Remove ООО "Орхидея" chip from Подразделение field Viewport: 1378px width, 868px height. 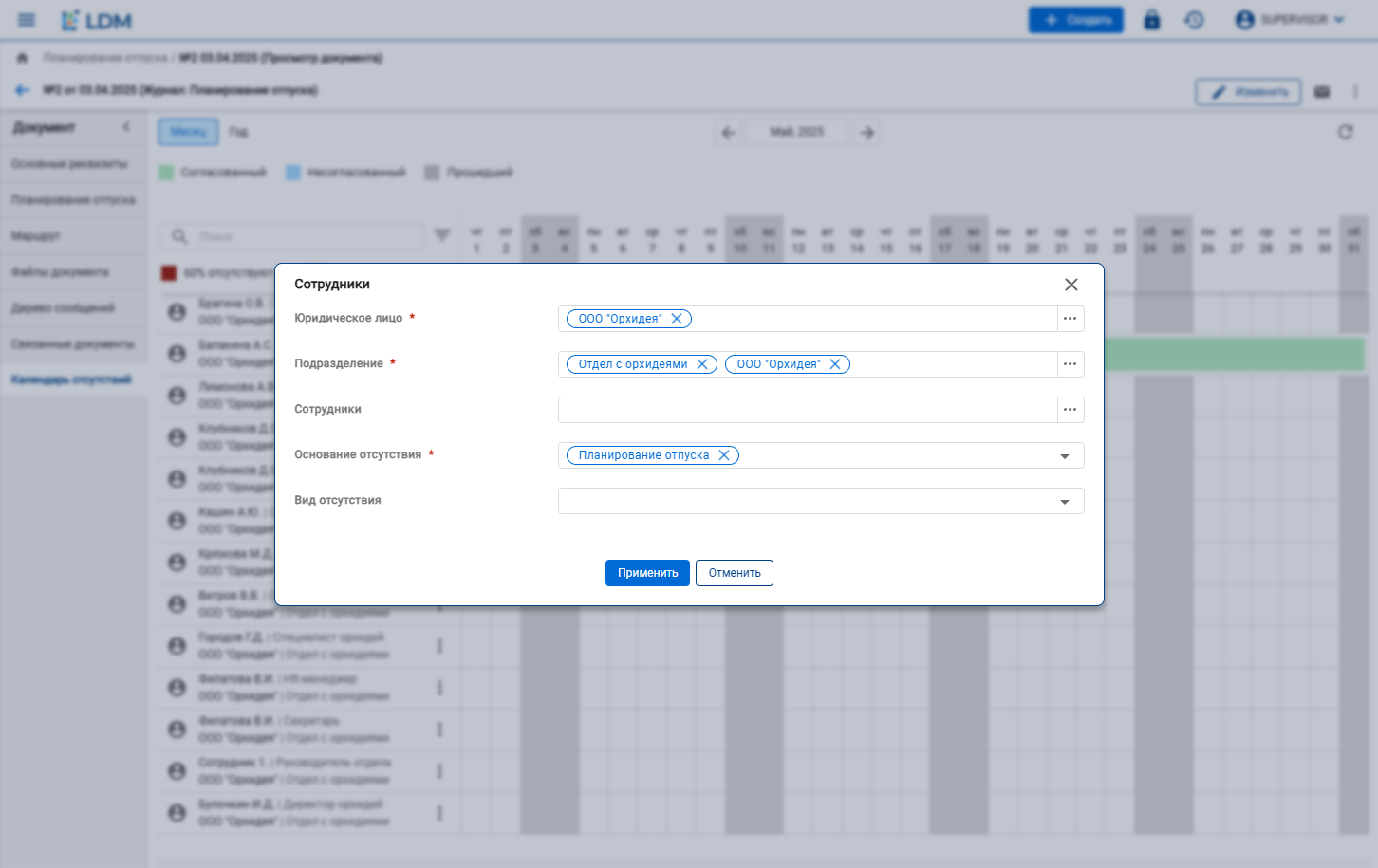(x=835, y=364)
